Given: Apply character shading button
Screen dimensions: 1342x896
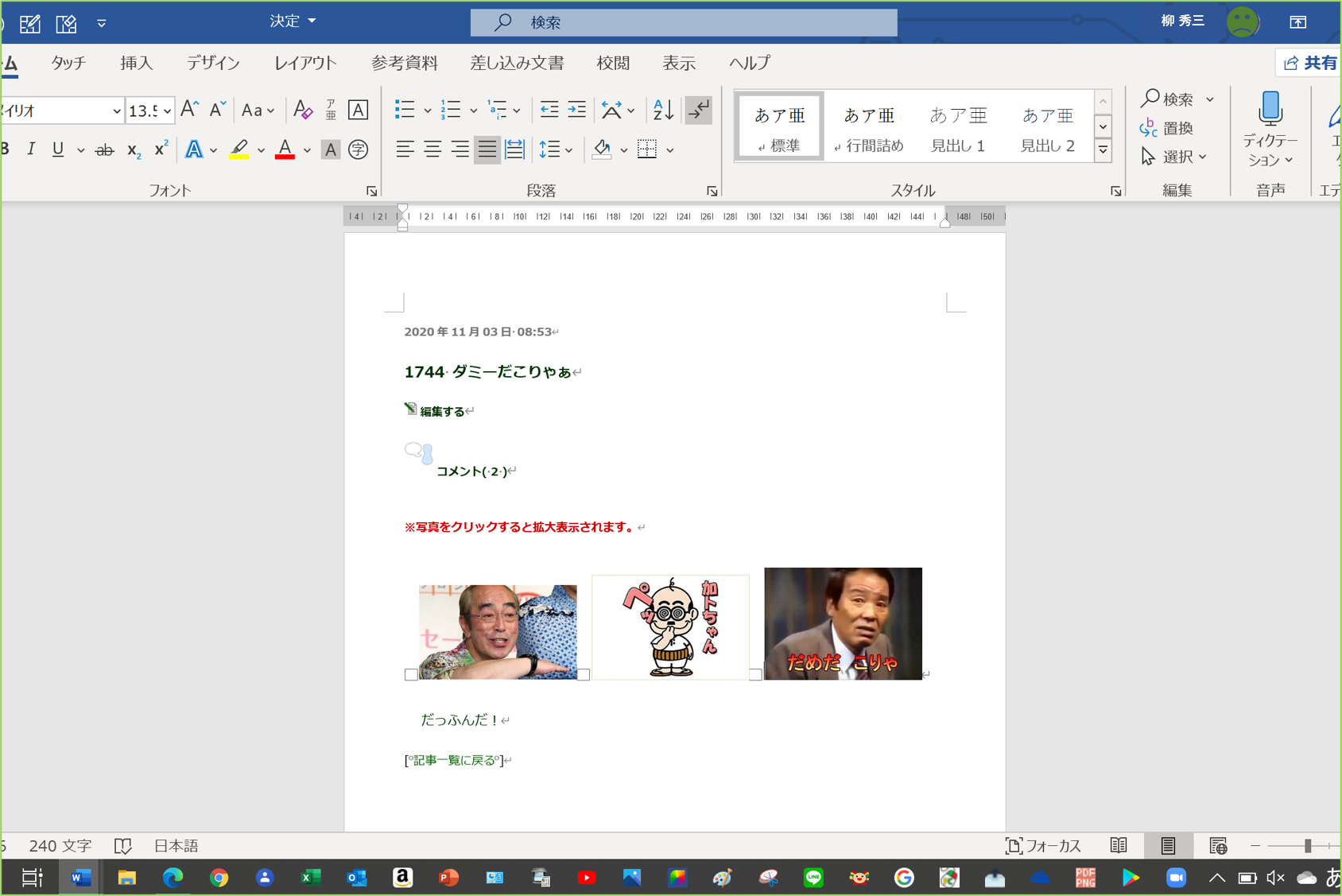Looking at the screenshot, I should pos(331,149).
